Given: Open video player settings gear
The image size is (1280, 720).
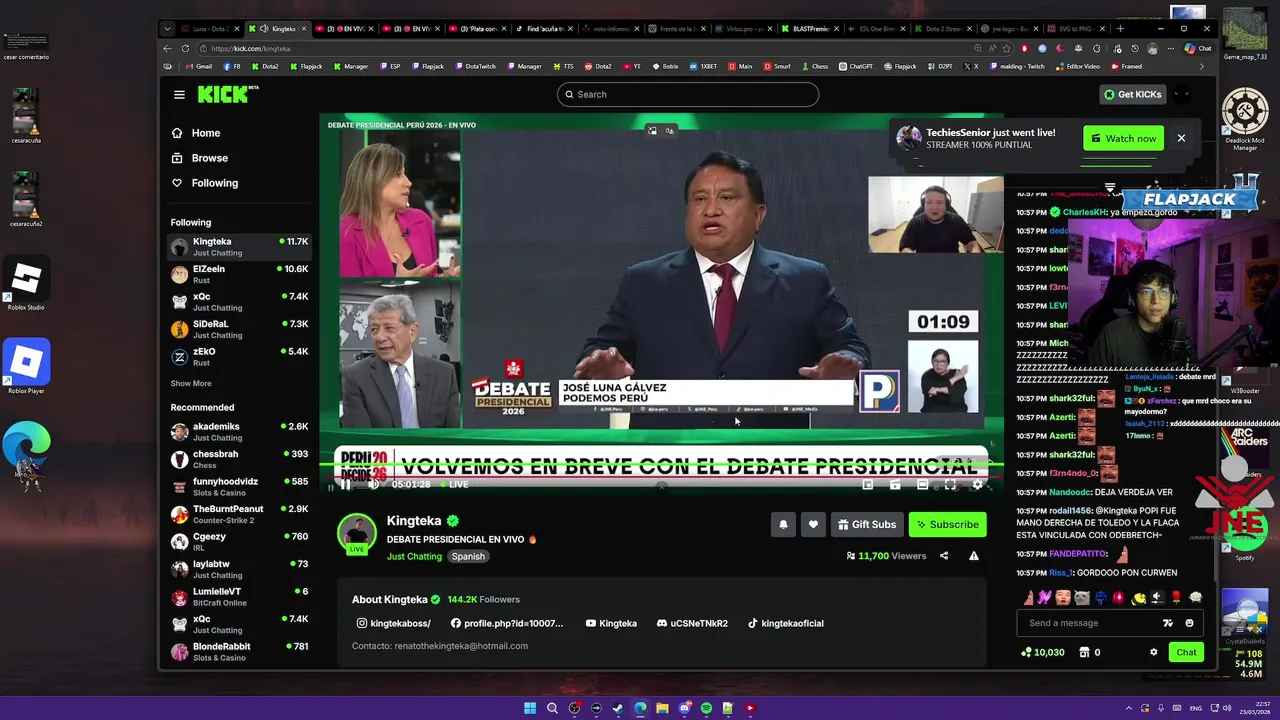Looking at the screenshot, I should (978, 485).
